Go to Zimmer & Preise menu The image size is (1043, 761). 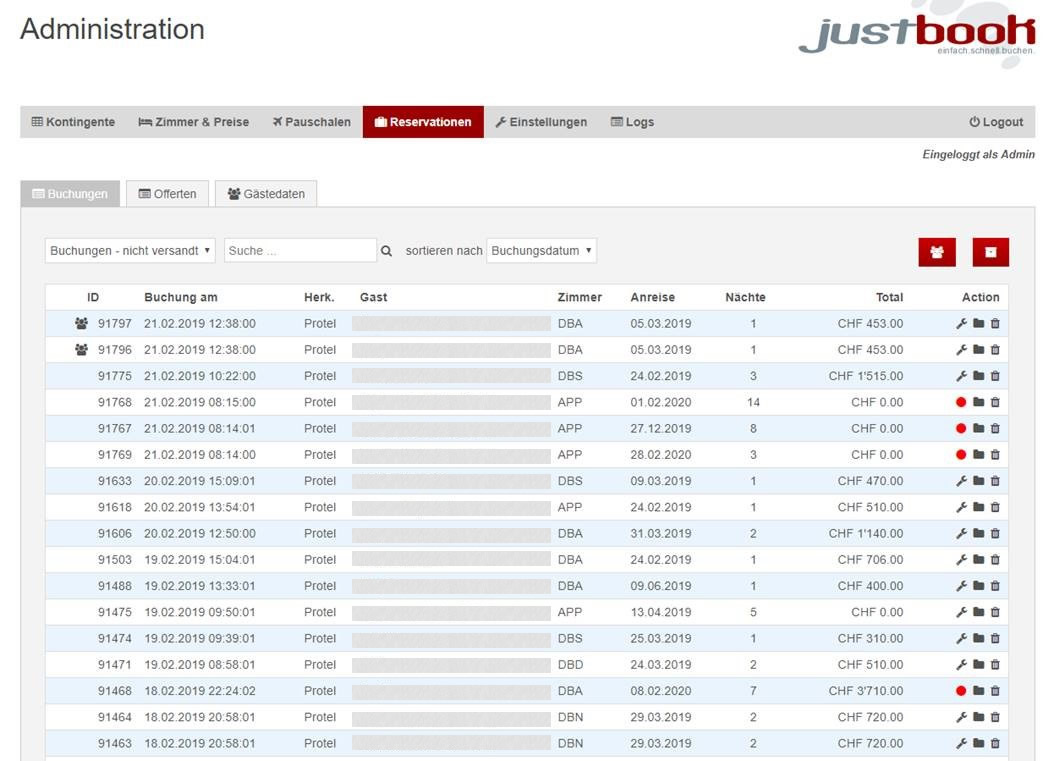pyautogui.click(x=194, y=122)
